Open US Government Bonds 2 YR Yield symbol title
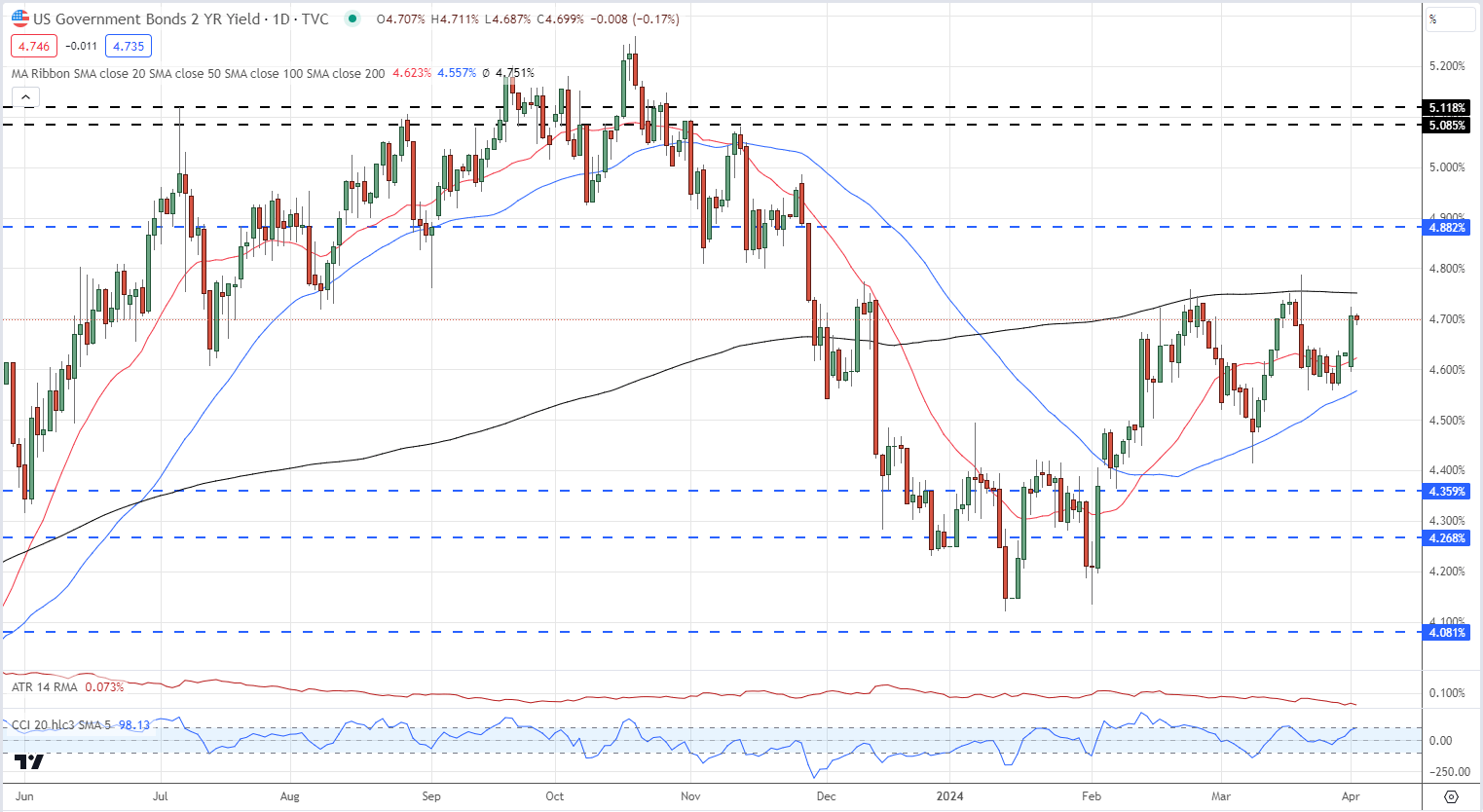The height and width of the screenshot is (812, 1483). tap(181, 18)
